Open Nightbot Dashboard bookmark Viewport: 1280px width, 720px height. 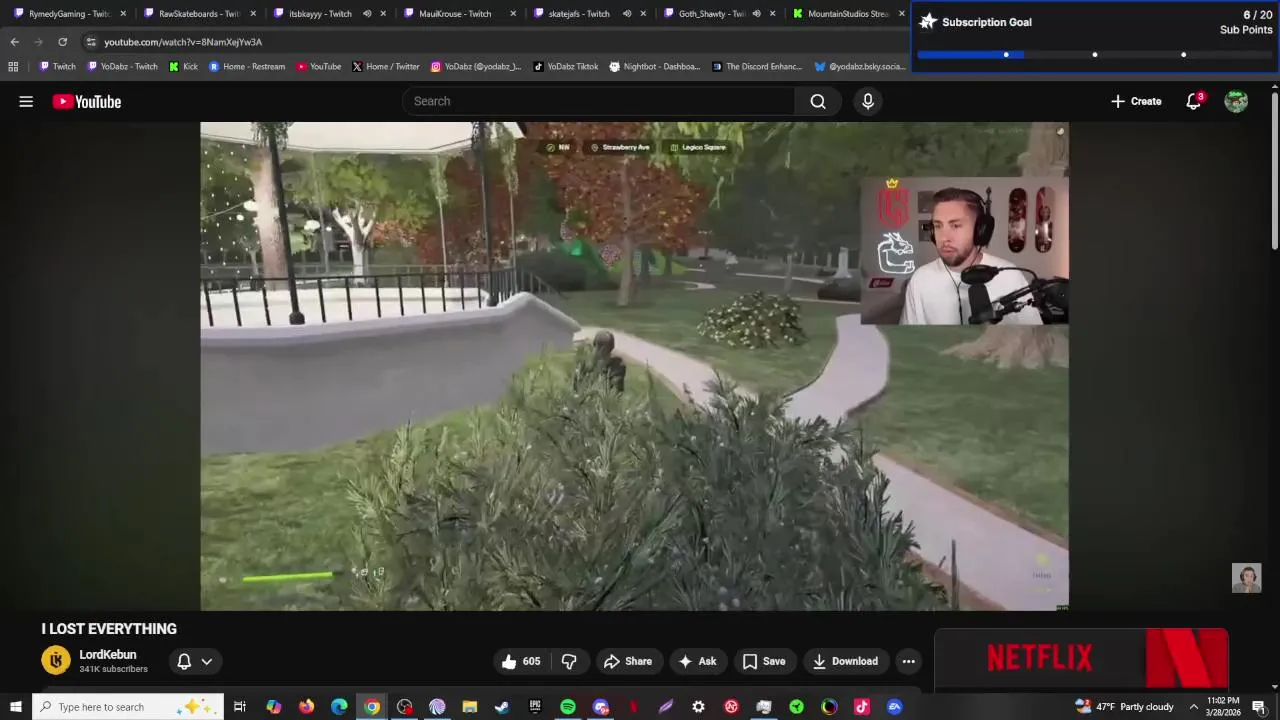point(655,67)
